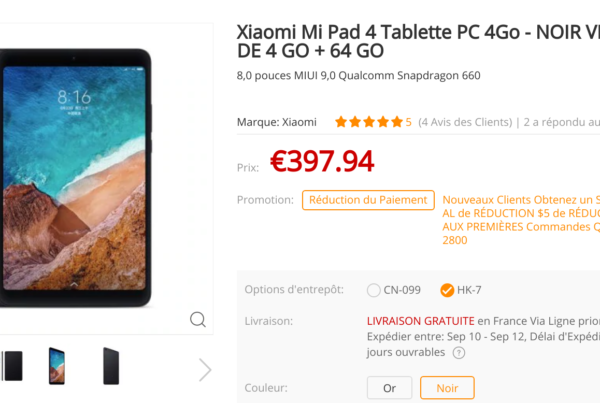
Task: Open the new customers discount promo text
Action: pos(521,220)
